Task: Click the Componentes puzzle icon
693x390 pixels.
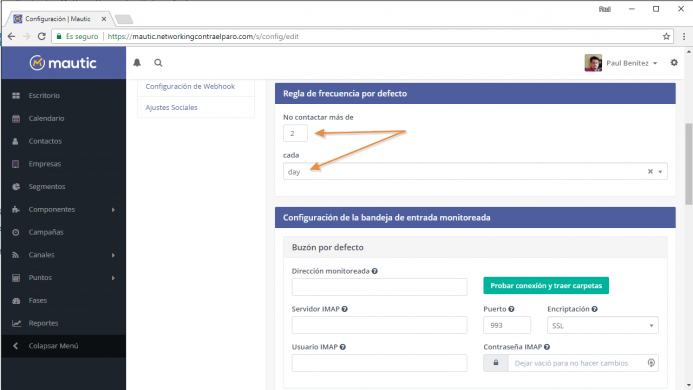Action: pos(16,210)
